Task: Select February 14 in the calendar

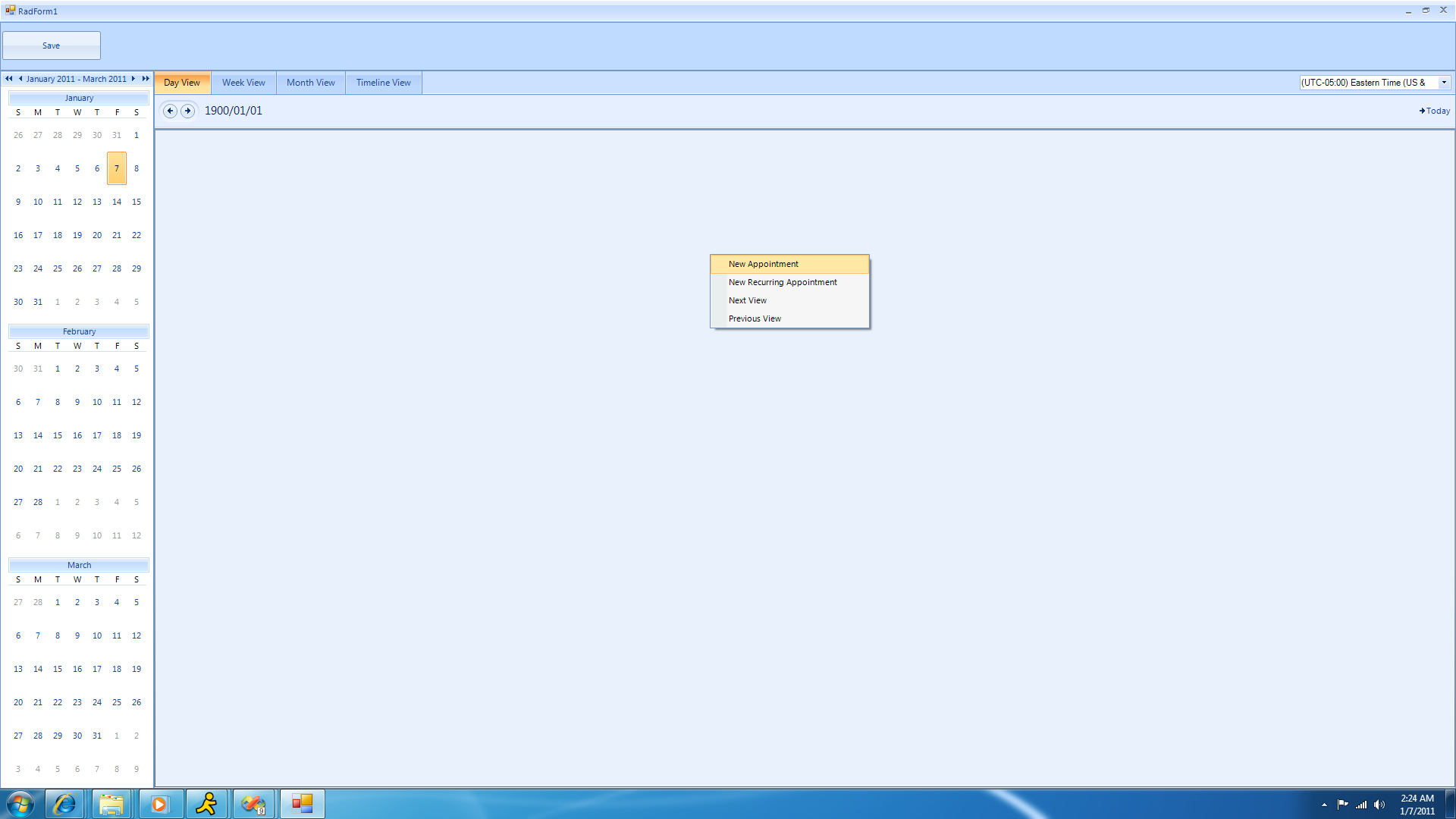Action: [x=38, y=435]
